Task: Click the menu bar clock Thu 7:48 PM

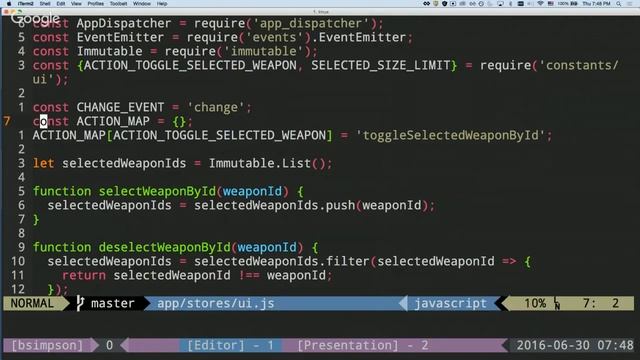Action: (x=596, y=4)
